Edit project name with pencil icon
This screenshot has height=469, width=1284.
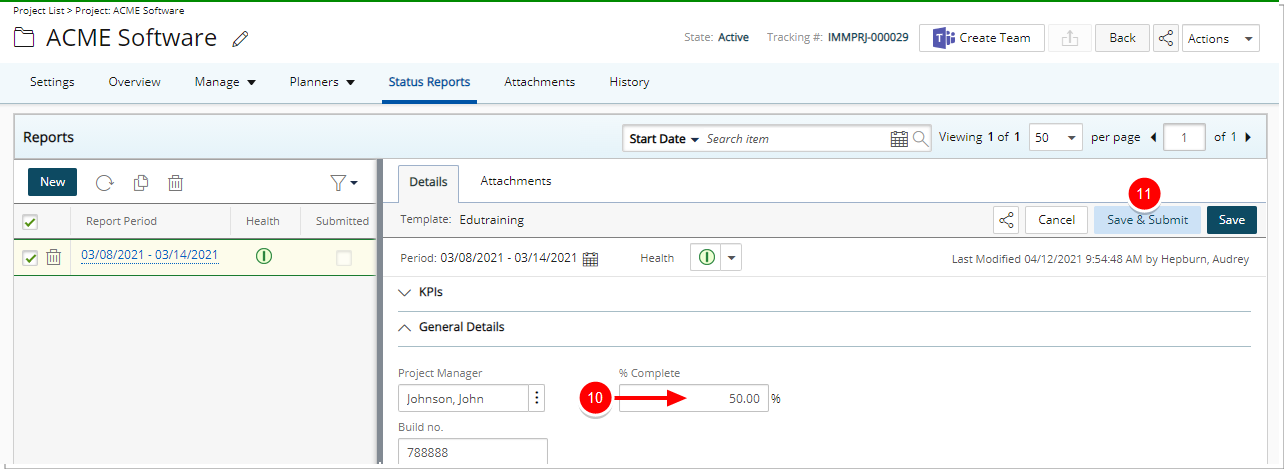(x=240, y=39)
